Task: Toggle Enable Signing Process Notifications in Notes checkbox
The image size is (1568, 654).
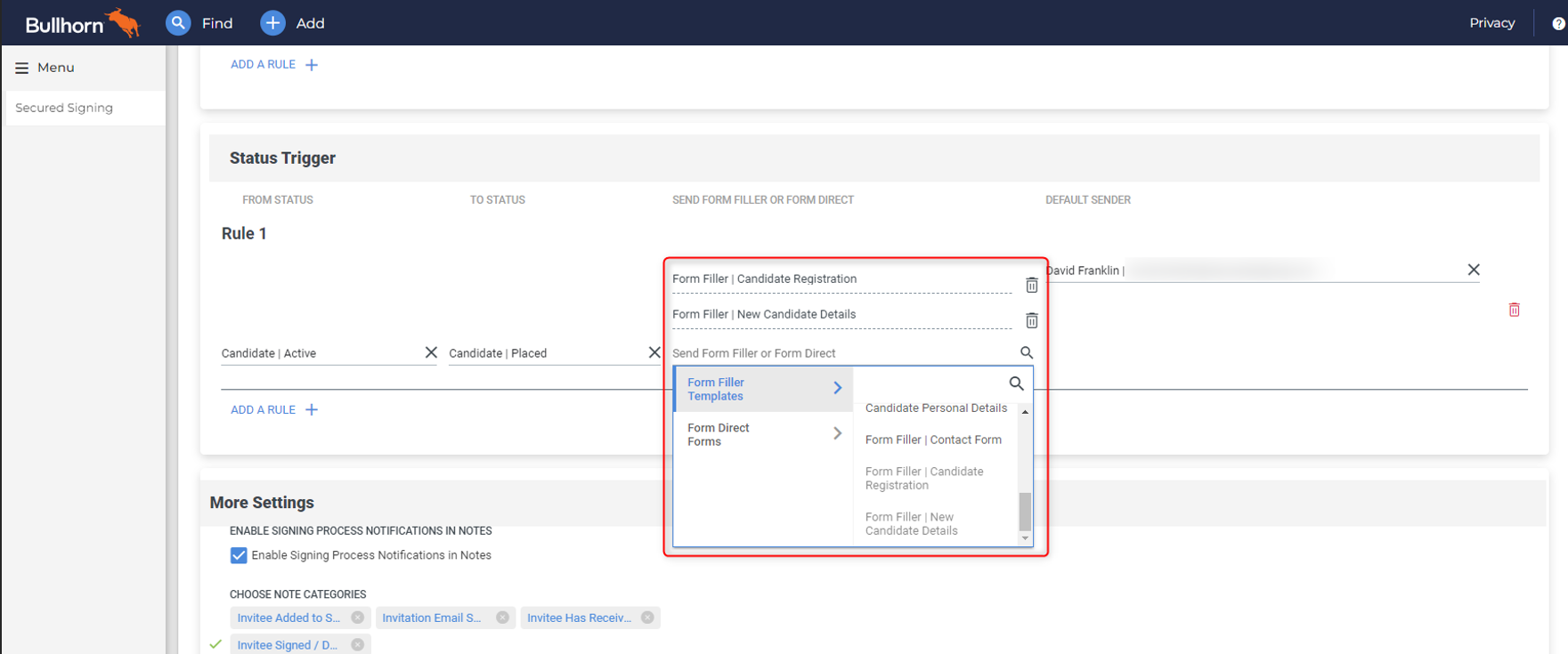Action: click(239, 555)
